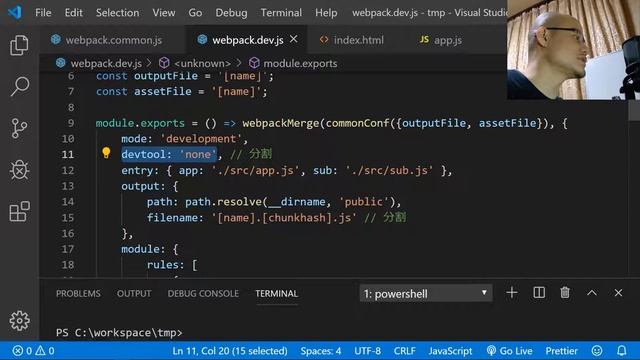
Task: Create a new terminal with plus icon
Action: coord(511,293)
